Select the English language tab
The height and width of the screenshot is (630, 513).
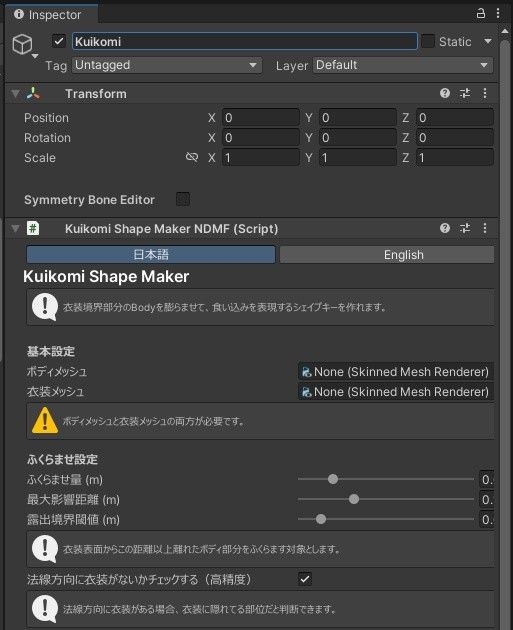(x=387, y=254)
